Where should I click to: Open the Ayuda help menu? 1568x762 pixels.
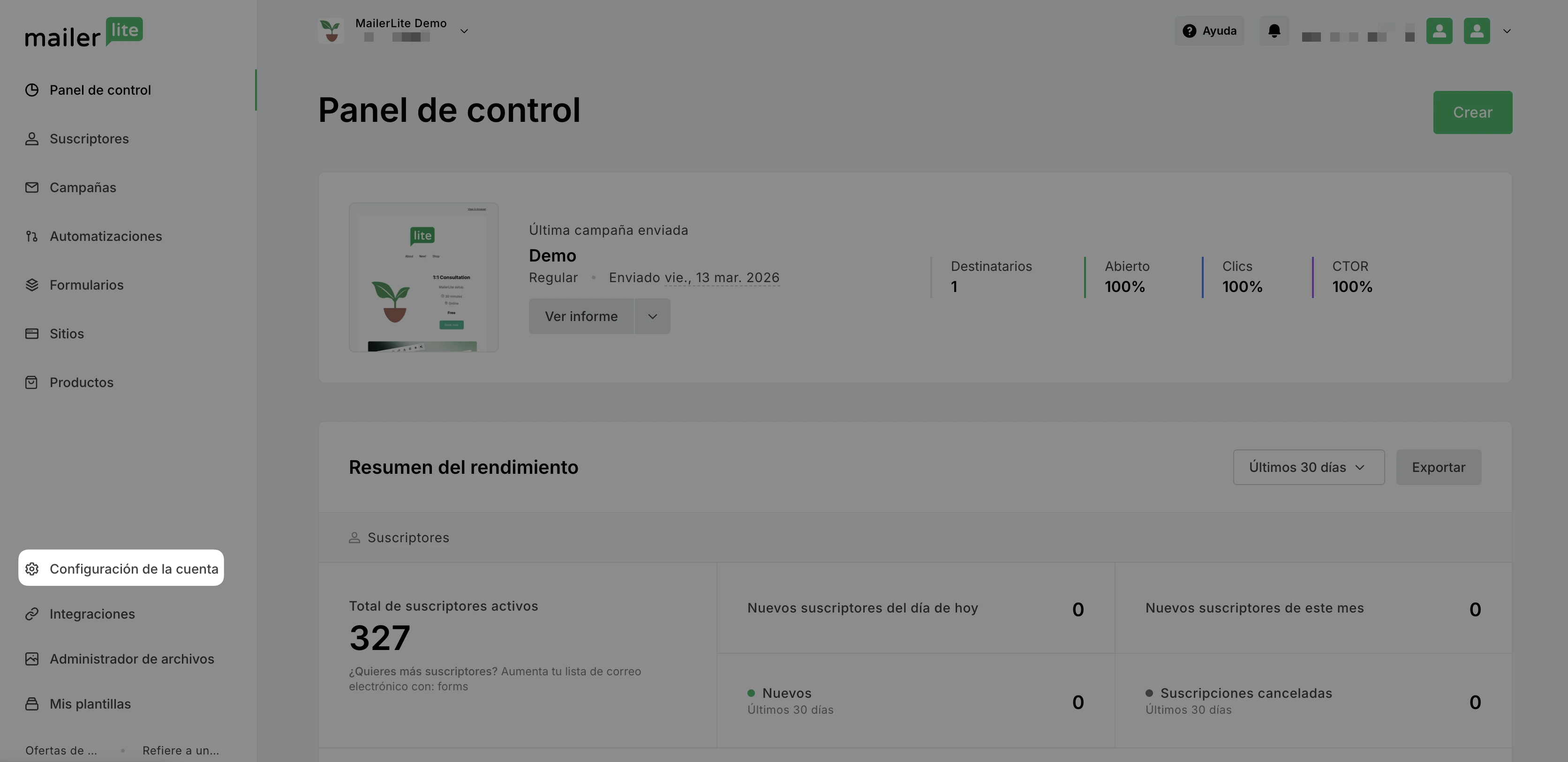(x=1209, y=31)
